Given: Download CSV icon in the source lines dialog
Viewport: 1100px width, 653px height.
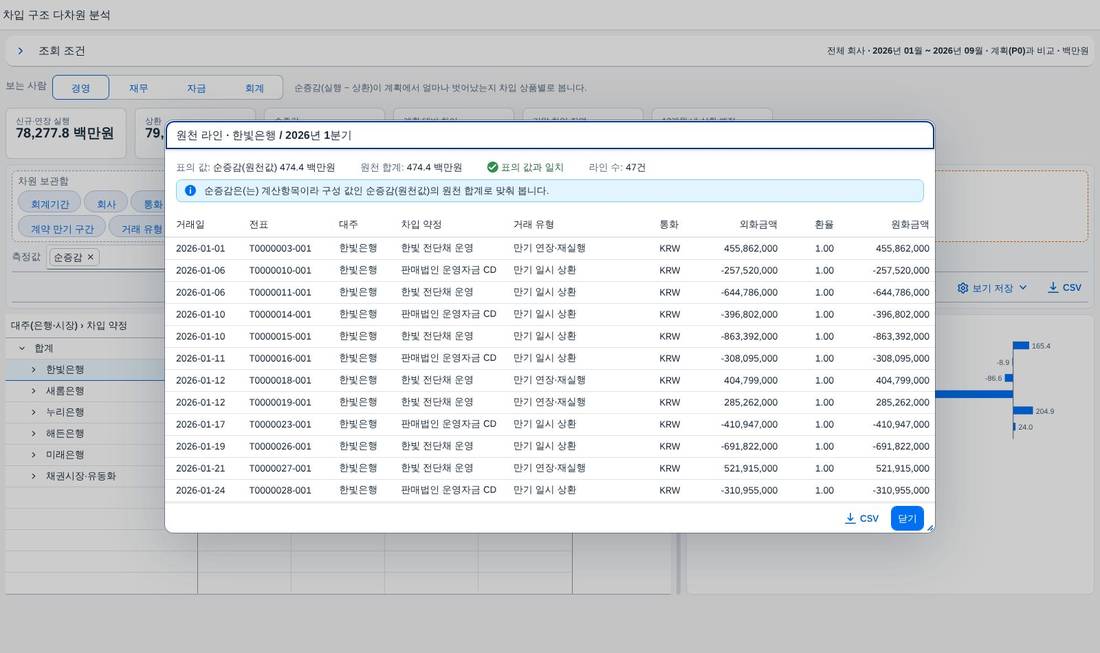Looking at the screenshot, I should (x=850, y=518).
